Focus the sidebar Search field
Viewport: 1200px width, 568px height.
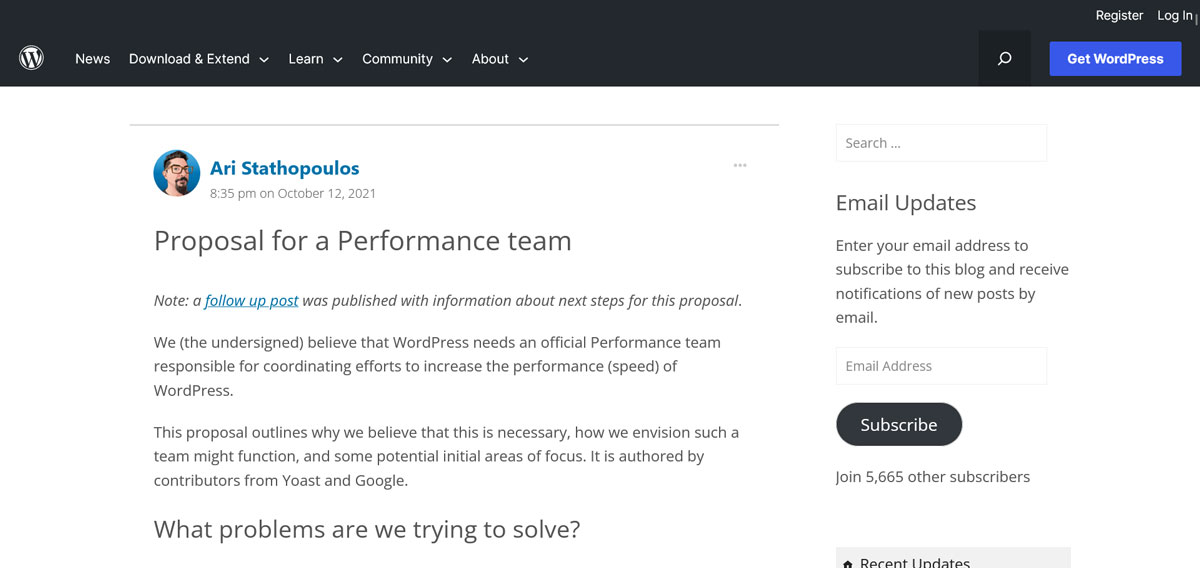[x=940, y=143]
